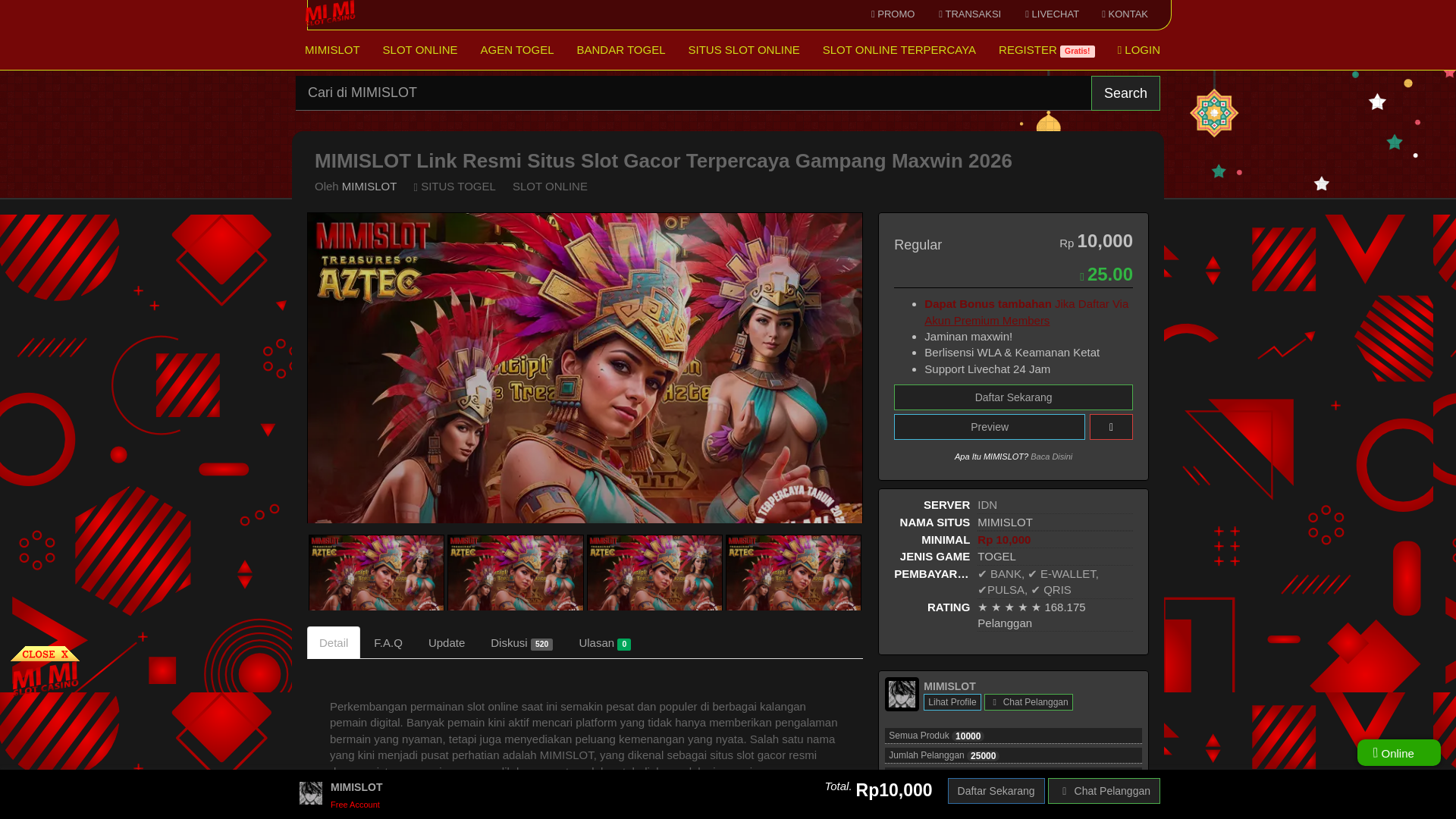This screenshot has width=1456, height=819.
Task: Click Chat Pelanggan in seller panel
Action: pyautogui.click(x=1028, y=702)
